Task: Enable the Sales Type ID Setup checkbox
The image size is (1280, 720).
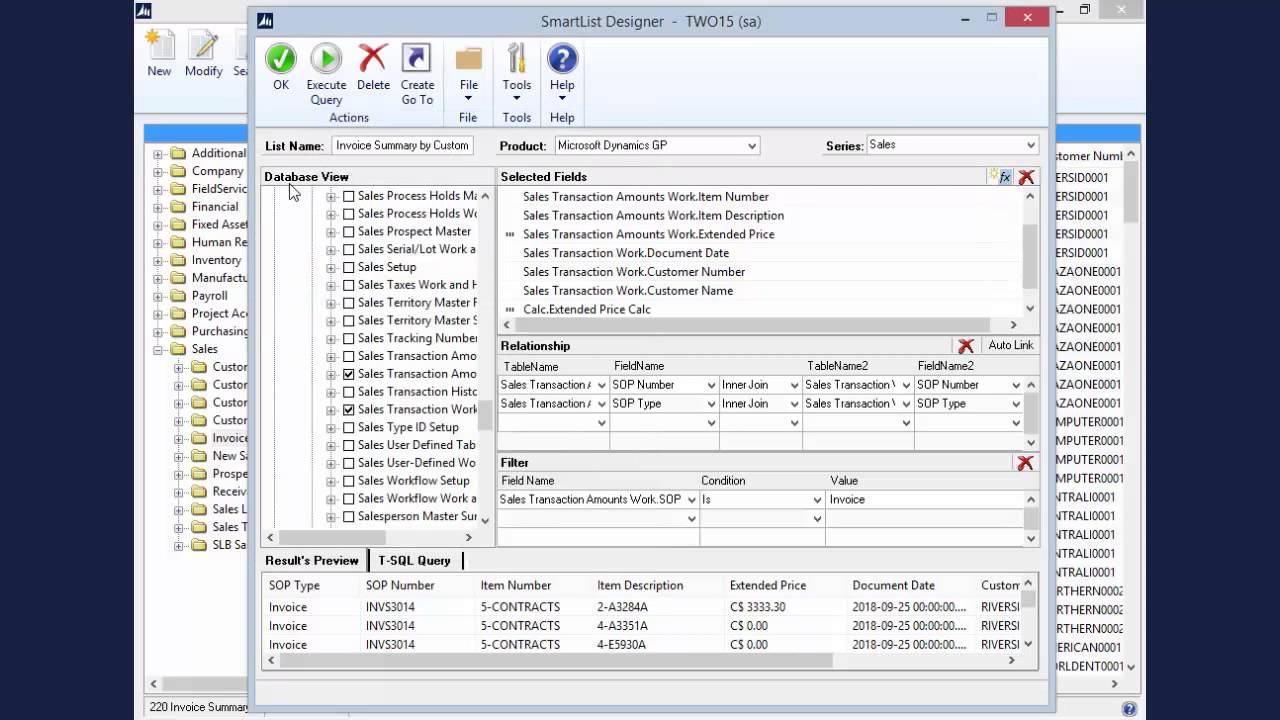Action: [x=348, y=428]
